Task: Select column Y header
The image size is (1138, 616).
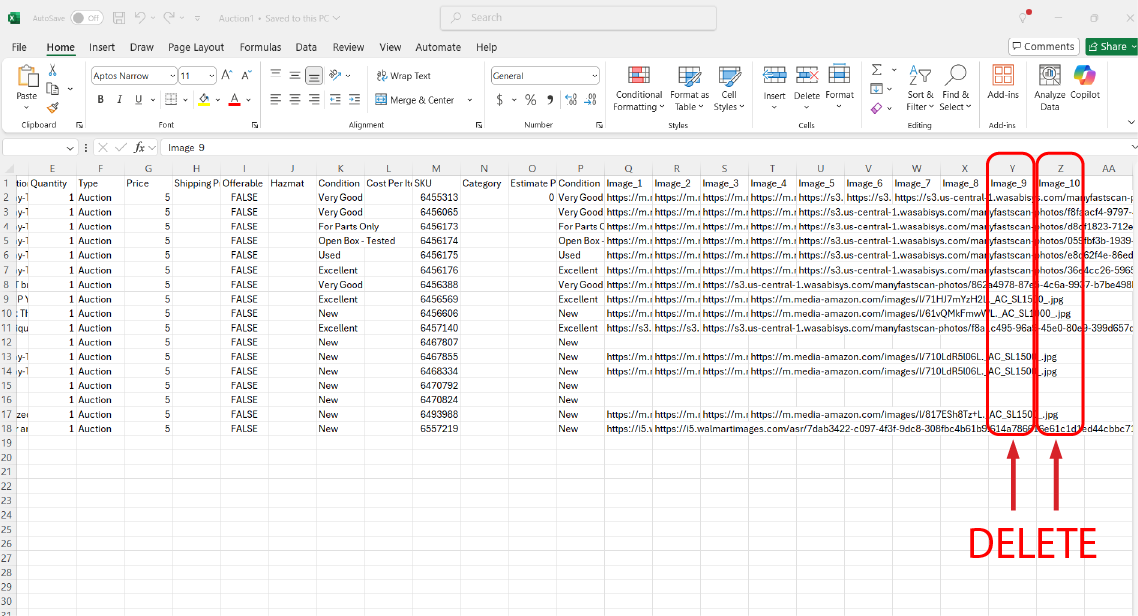Action: click(1012, 169)
